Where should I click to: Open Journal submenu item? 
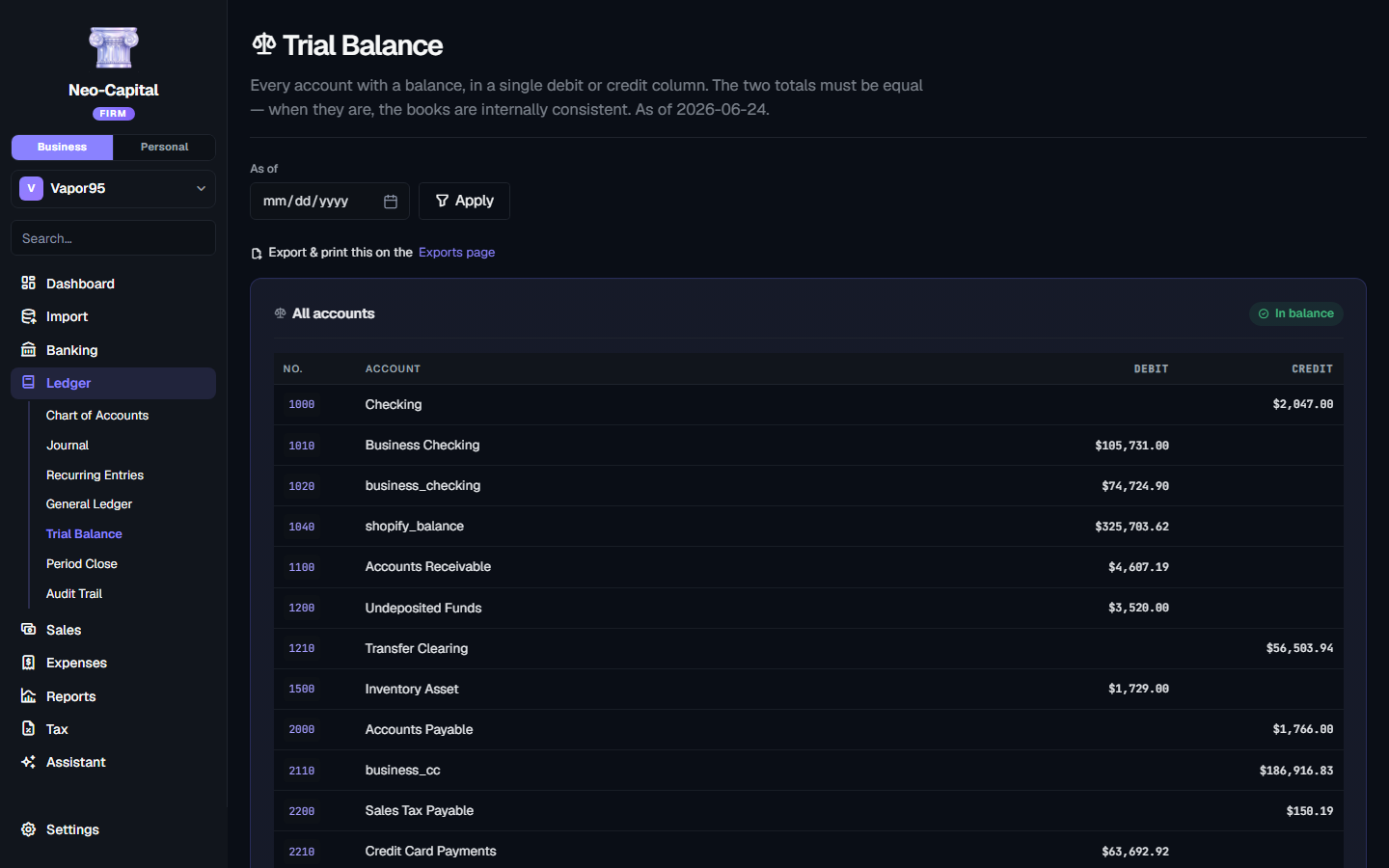[68, 446]
